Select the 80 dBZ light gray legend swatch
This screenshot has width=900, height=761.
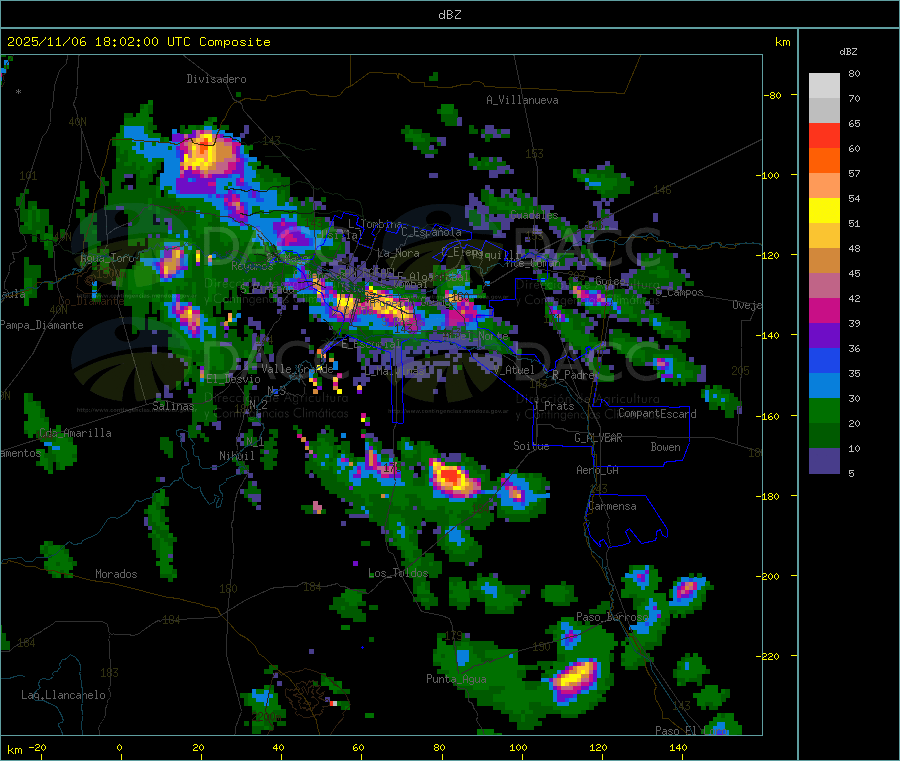click(824, 86)
